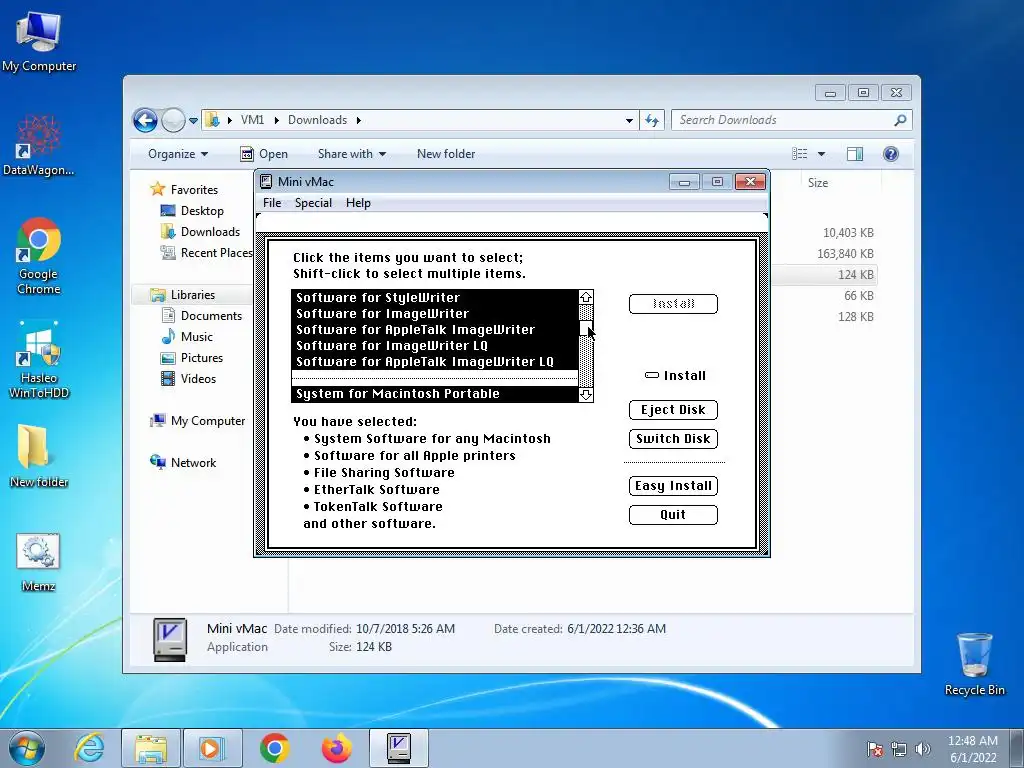1024x768 pixels.
Task: Click the Install button in installer
Action: (x=673, y=304)
